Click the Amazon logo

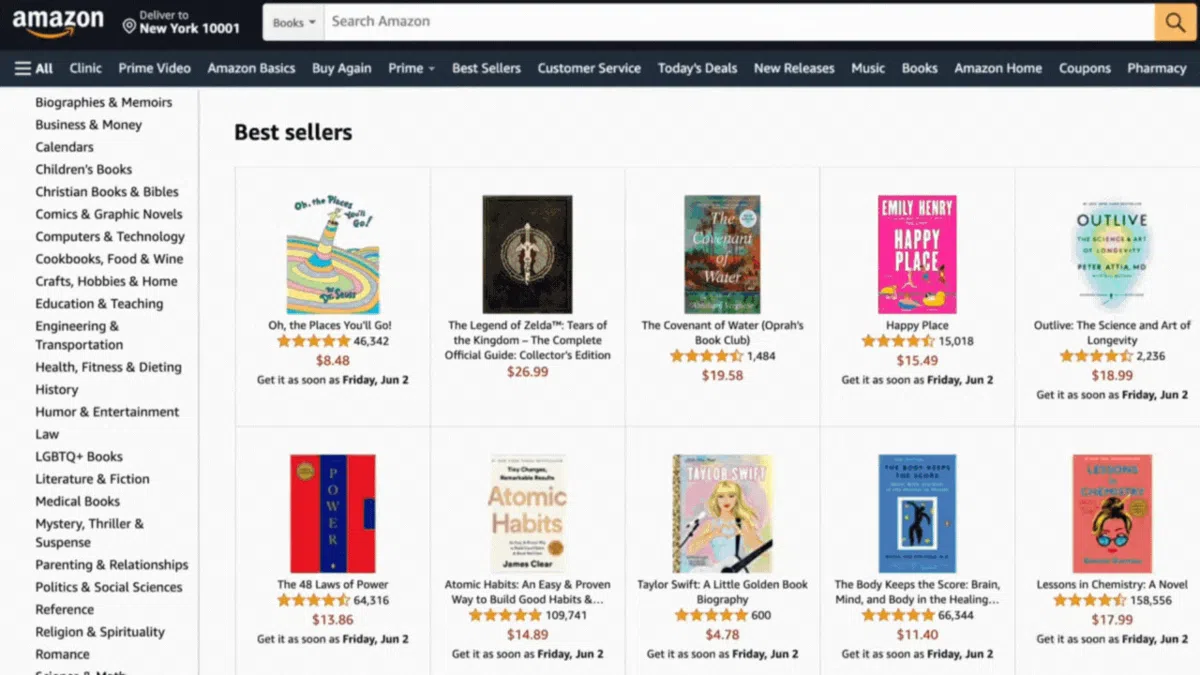(58, 22)
